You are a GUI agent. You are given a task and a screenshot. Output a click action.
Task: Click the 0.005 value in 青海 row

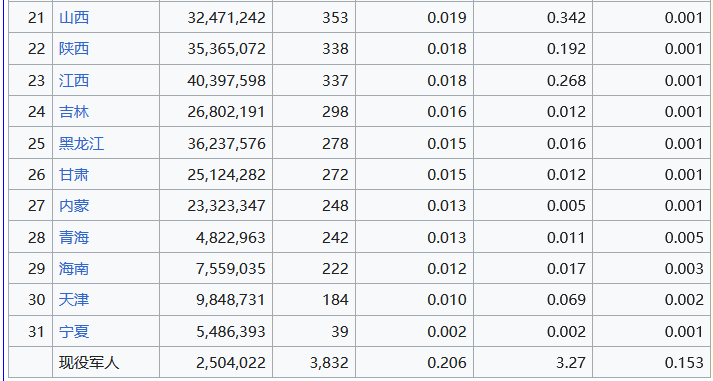tap(684, 237)
